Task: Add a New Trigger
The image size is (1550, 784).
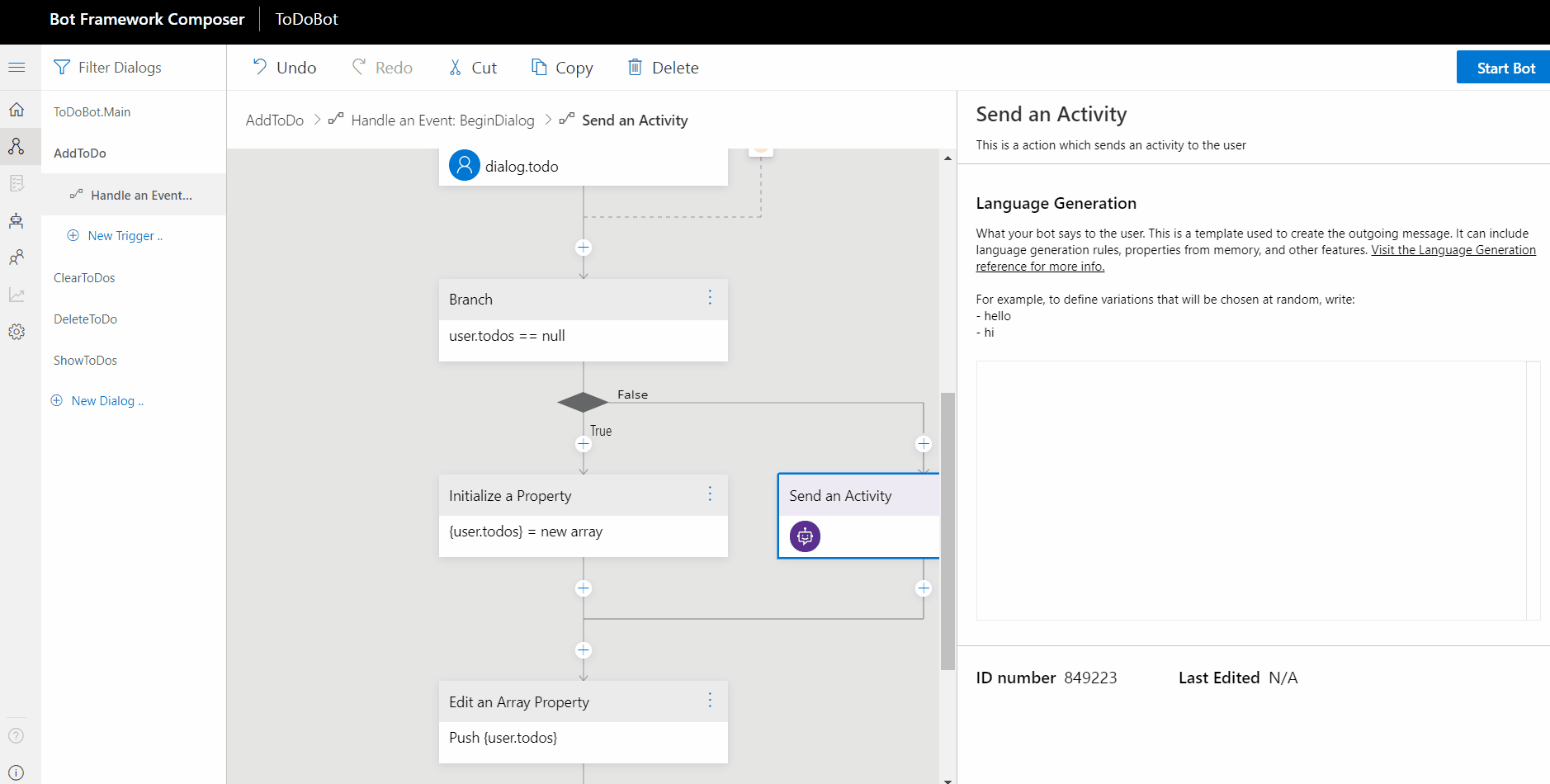Action: pyautogui.click(x=115, y=236)
